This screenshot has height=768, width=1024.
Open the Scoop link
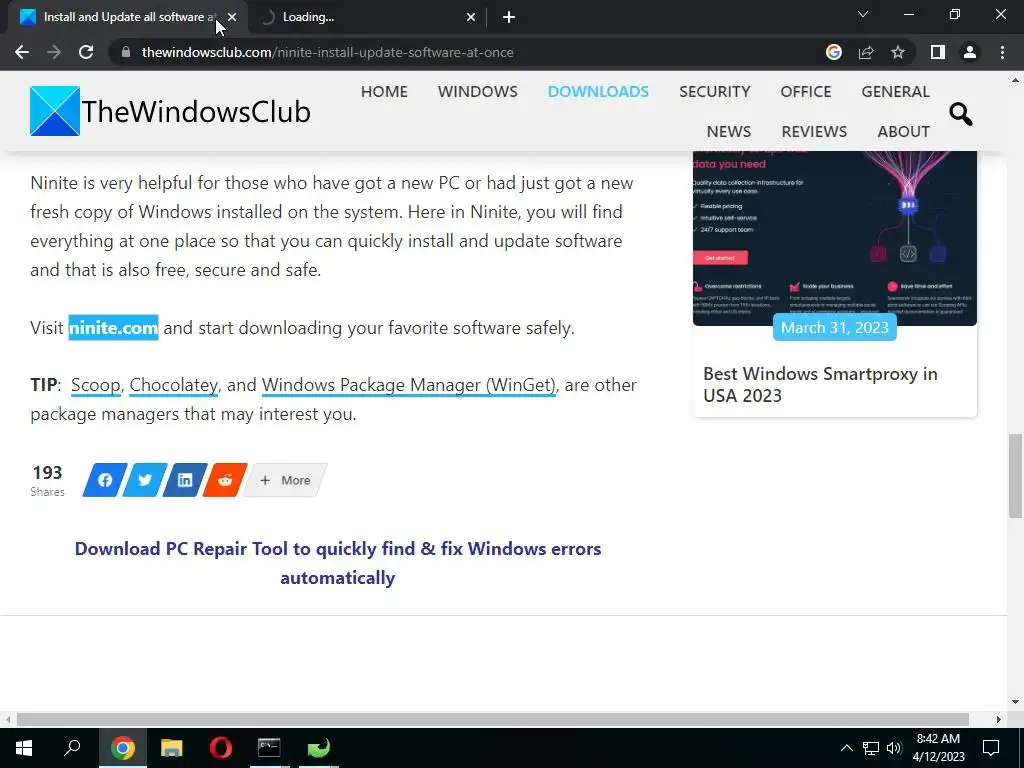(x=95, y=385)
